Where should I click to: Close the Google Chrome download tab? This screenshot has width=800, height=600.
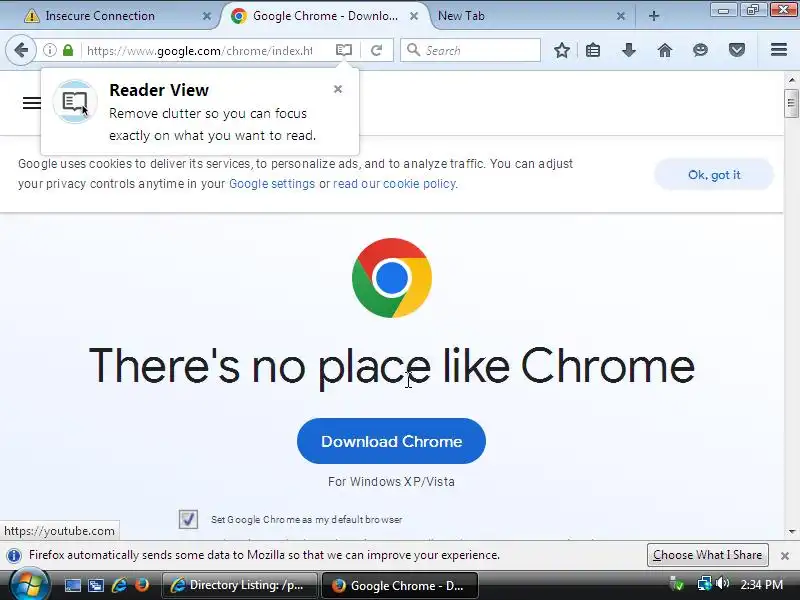click(x=414, y=16)
